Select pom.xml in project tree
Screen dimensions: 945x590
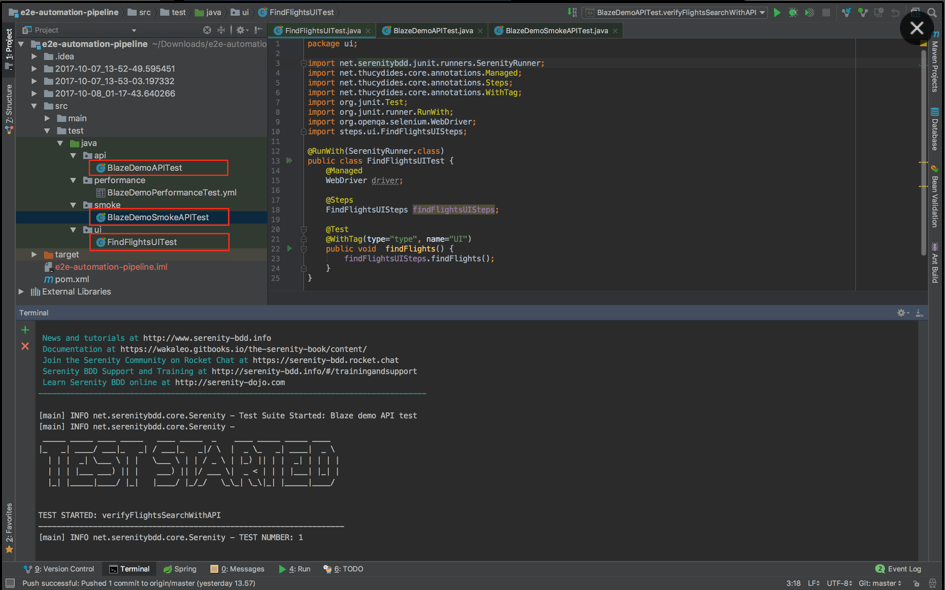click(x=72, y=279)
